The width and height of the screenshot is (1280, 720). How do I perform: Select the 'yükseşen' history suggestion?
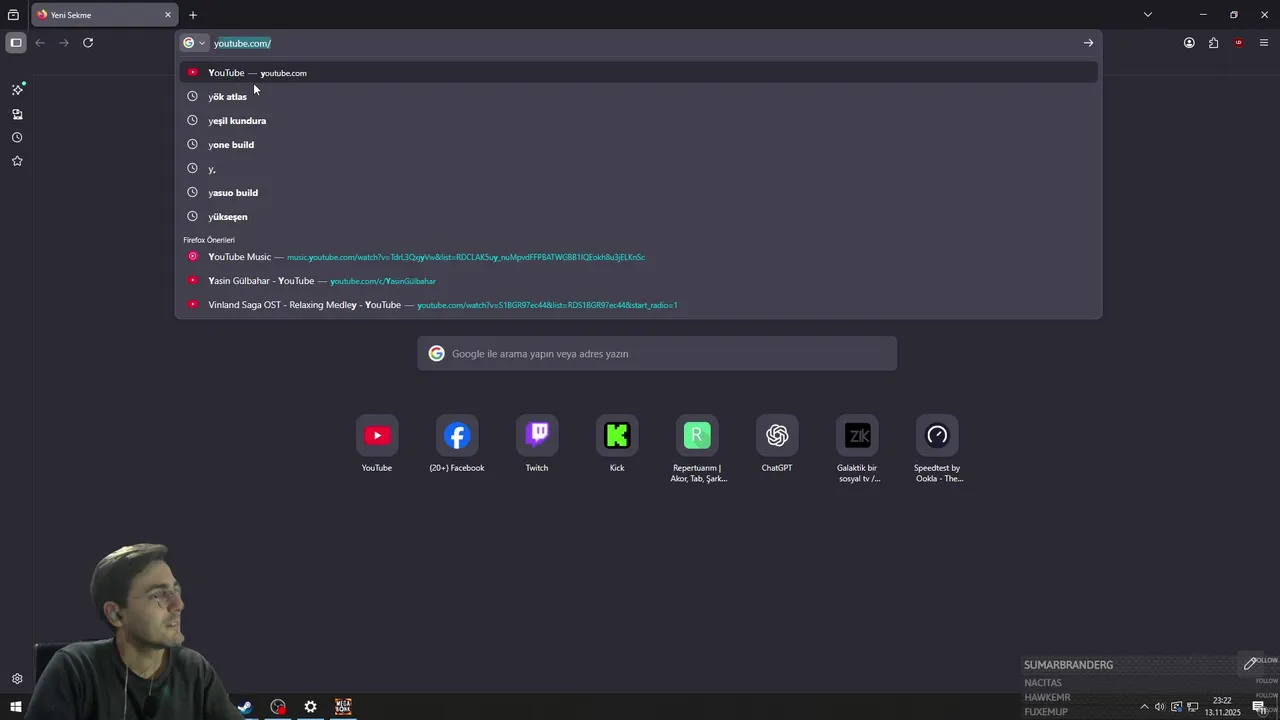tap(639, 216)
